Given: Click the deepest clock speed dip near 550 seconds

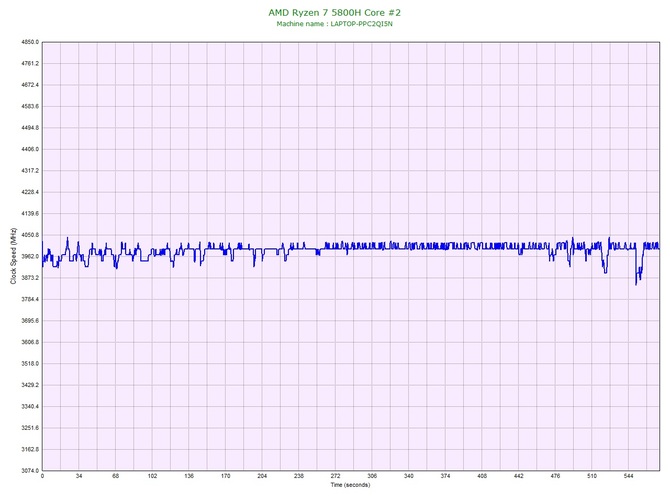Looking at the screenshot, I should (636, 283).
